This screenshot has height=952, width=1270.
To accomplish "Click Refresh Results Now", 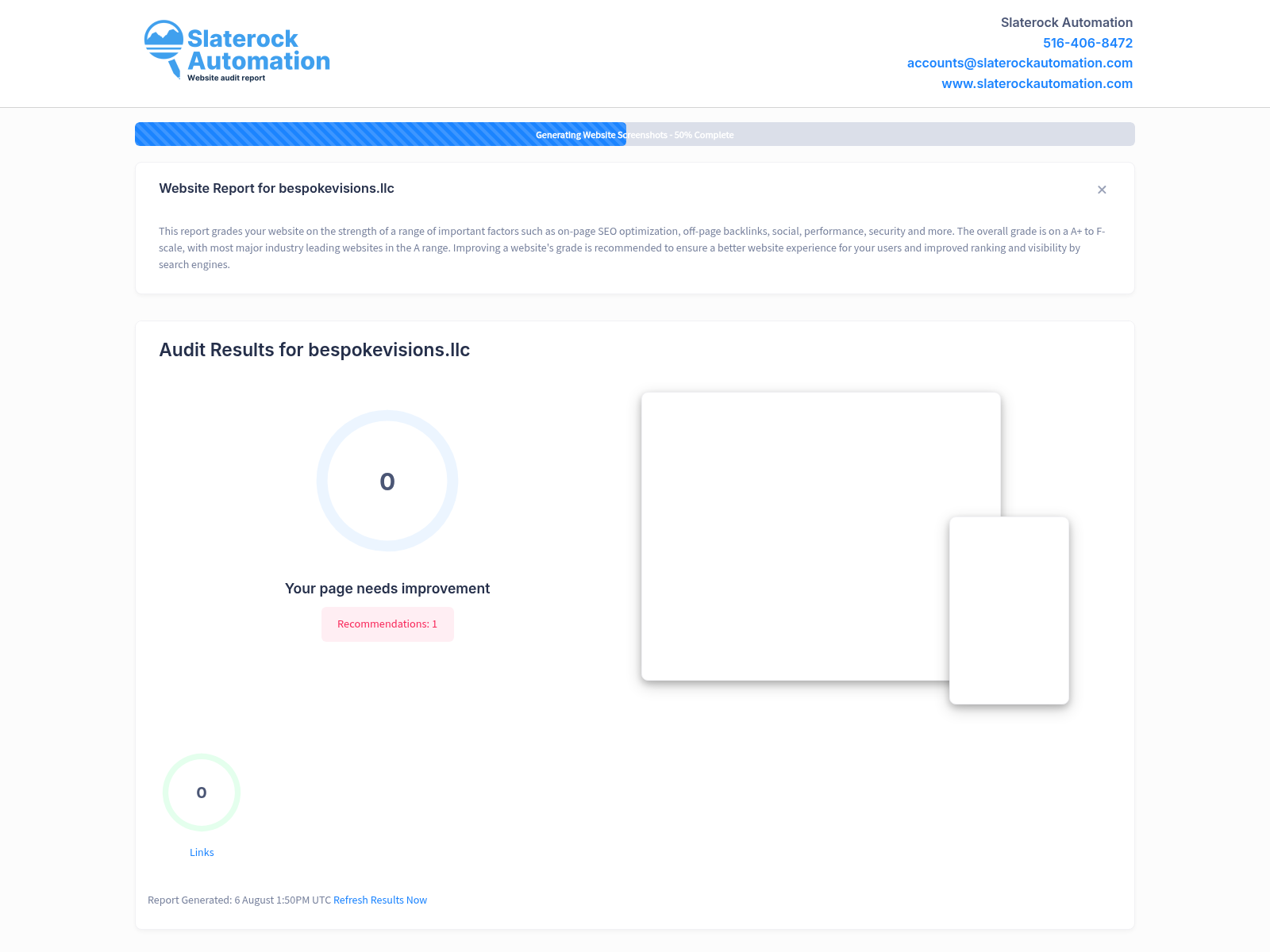I will point(380,900).
